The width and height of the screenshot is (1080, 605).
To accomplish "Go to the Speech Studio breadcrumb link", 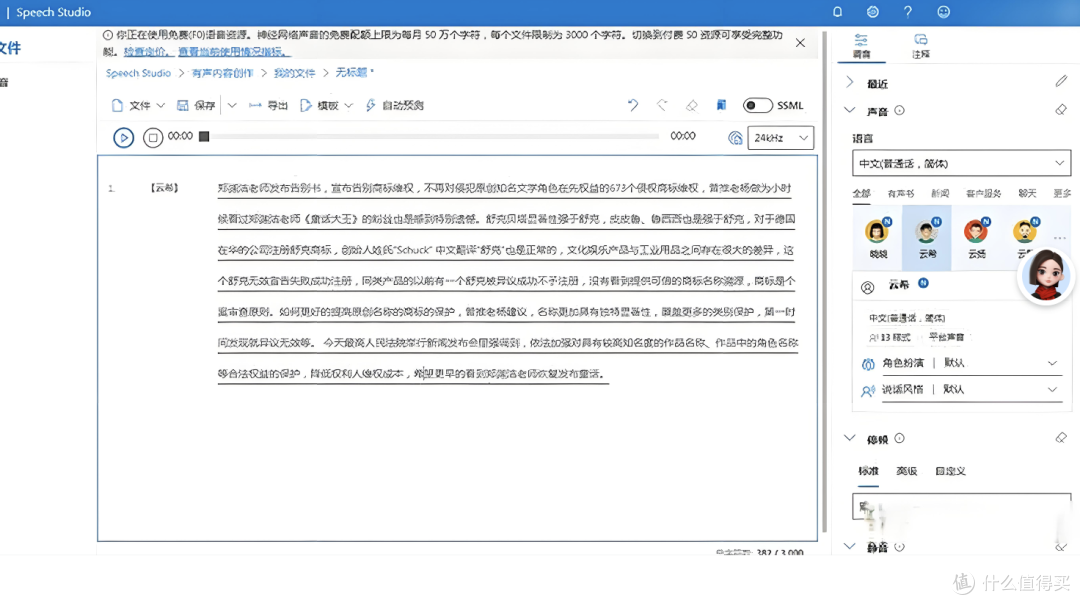I will (138, 73).
